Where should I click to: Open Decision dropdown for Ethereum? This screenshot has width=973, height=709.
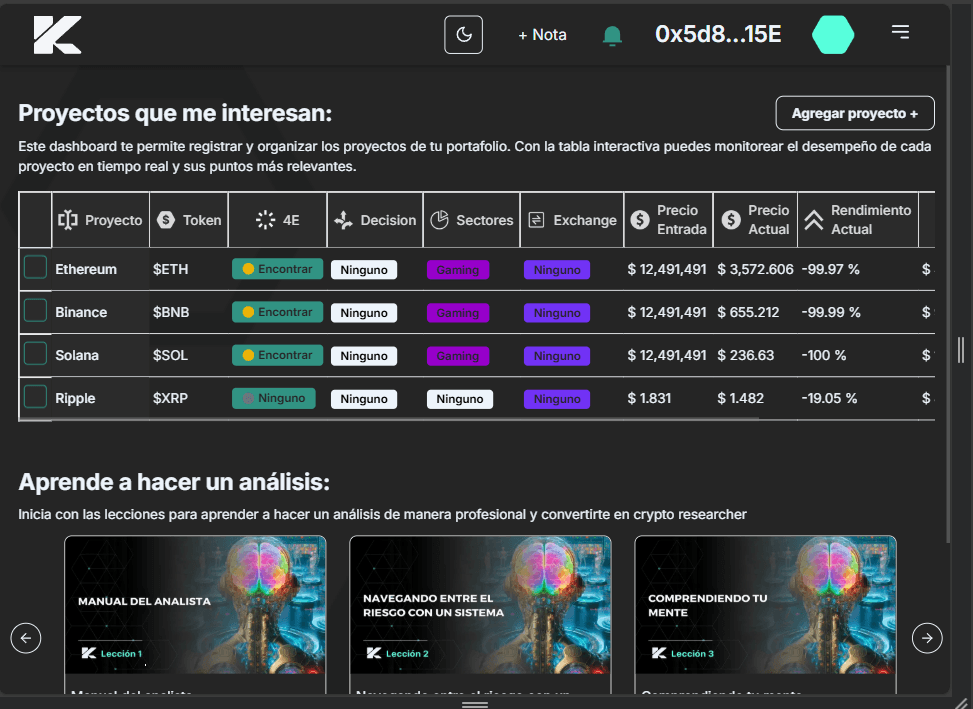364,270
